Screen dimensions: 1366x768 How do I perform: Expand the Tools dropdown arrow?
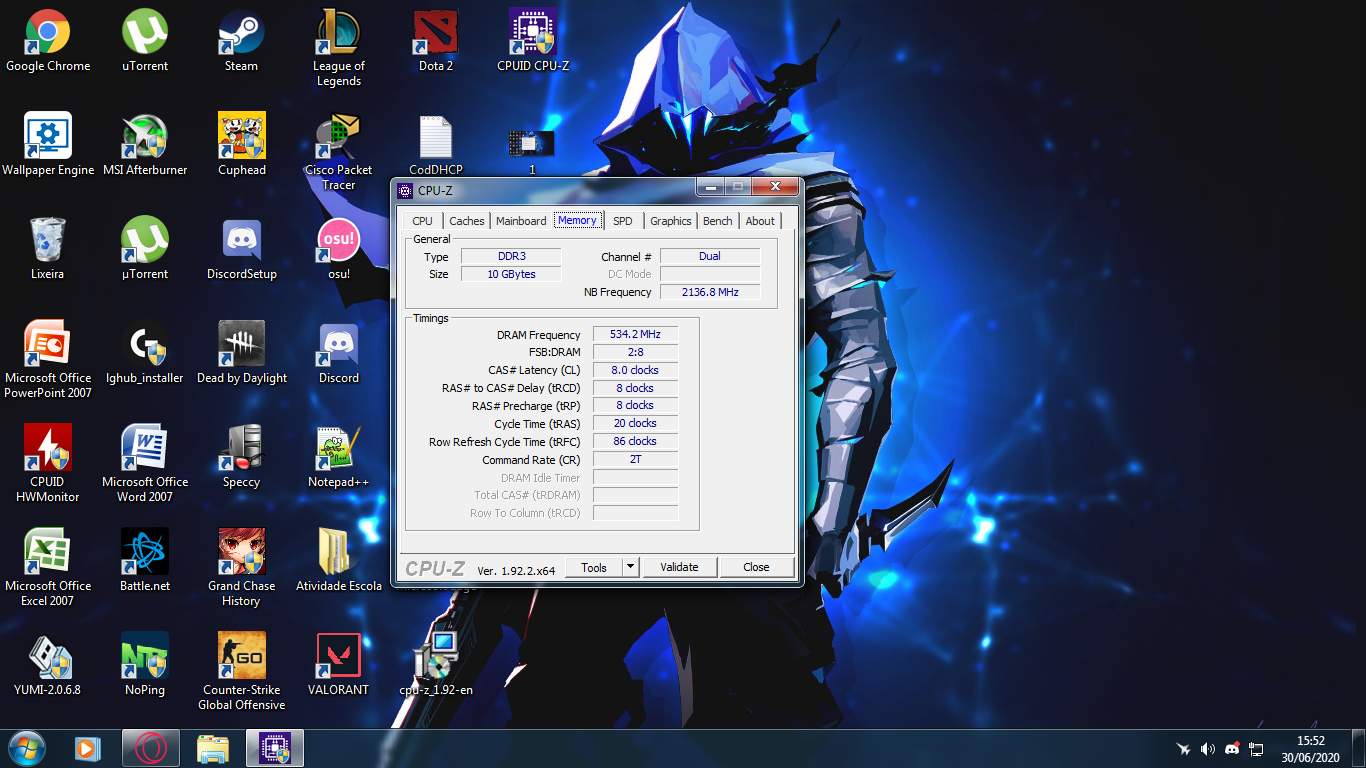tap(630, 567)
